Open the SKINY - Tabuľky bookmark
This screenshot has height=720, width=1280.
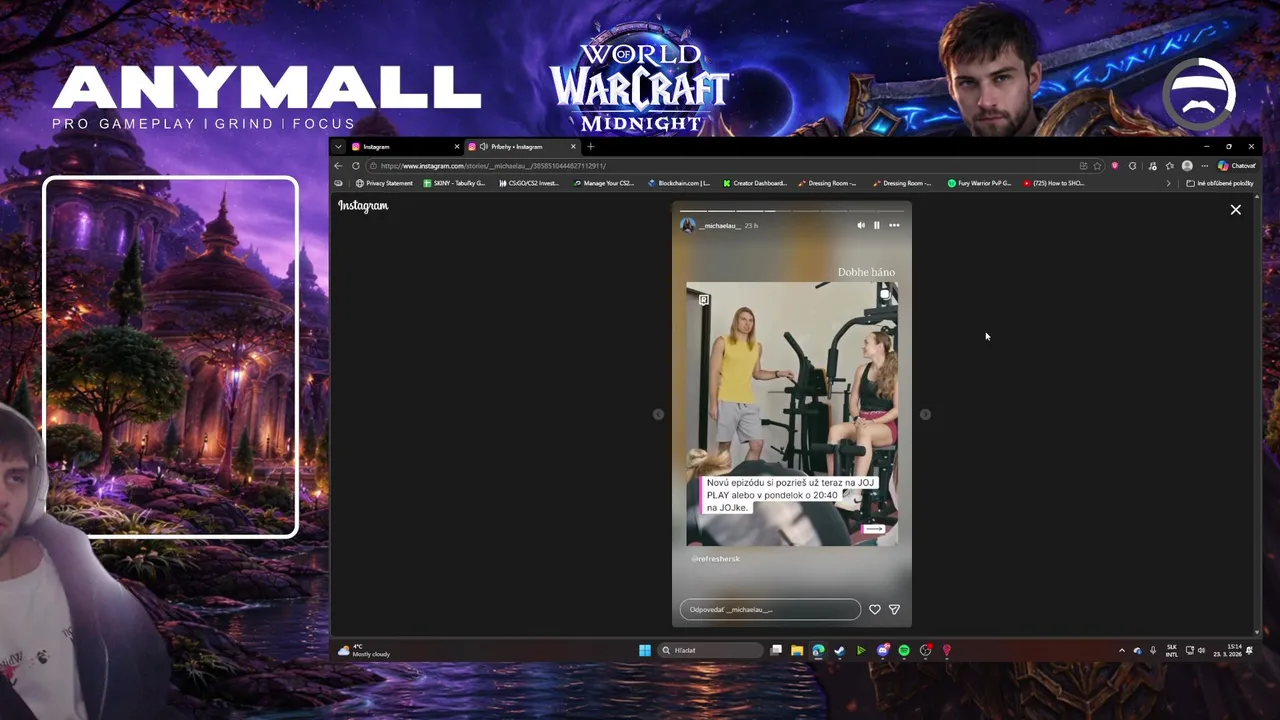(454, 183)
